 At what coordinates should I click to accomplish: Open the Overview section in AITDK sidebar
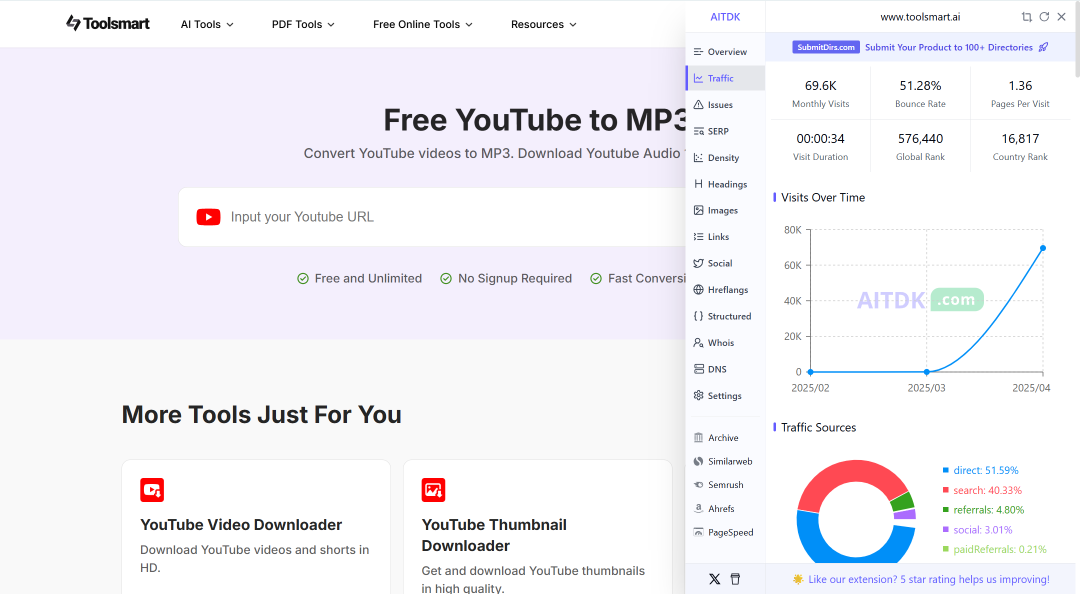pyautogui.click(x=725, y=52)
